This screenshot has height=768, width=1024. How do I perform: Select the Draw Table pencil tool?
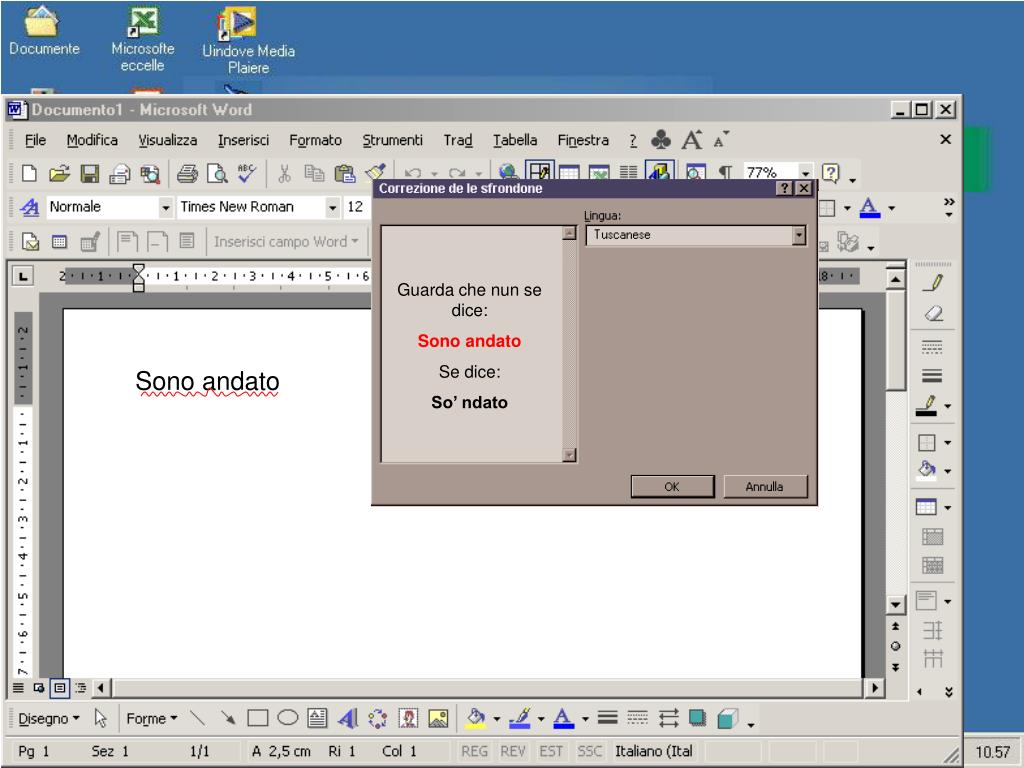point(933,283)
